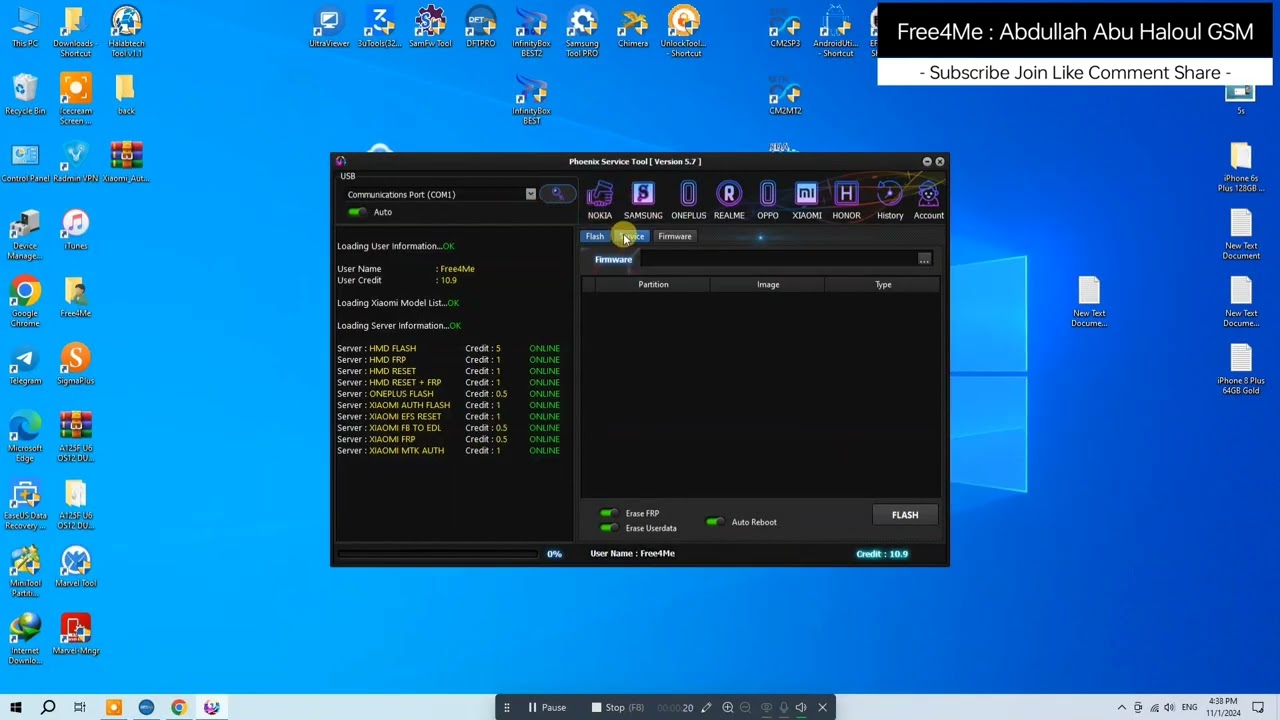1280x720 pixels.
Task: Click the ONEPLUS FLASH server row
Action: coord(448,394)
